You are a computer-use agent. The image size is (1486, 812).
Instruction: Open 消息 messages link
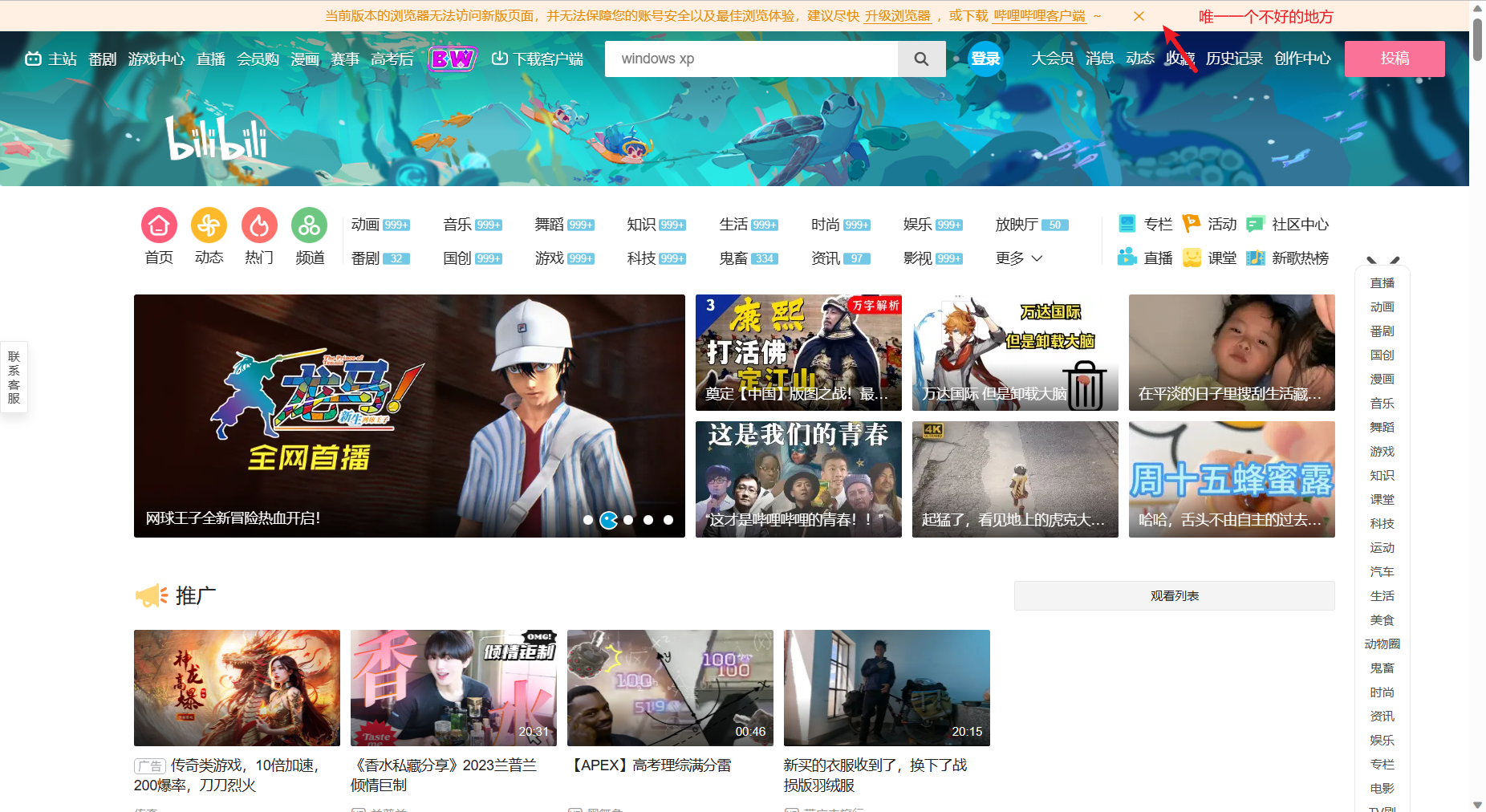[1100, 59]
